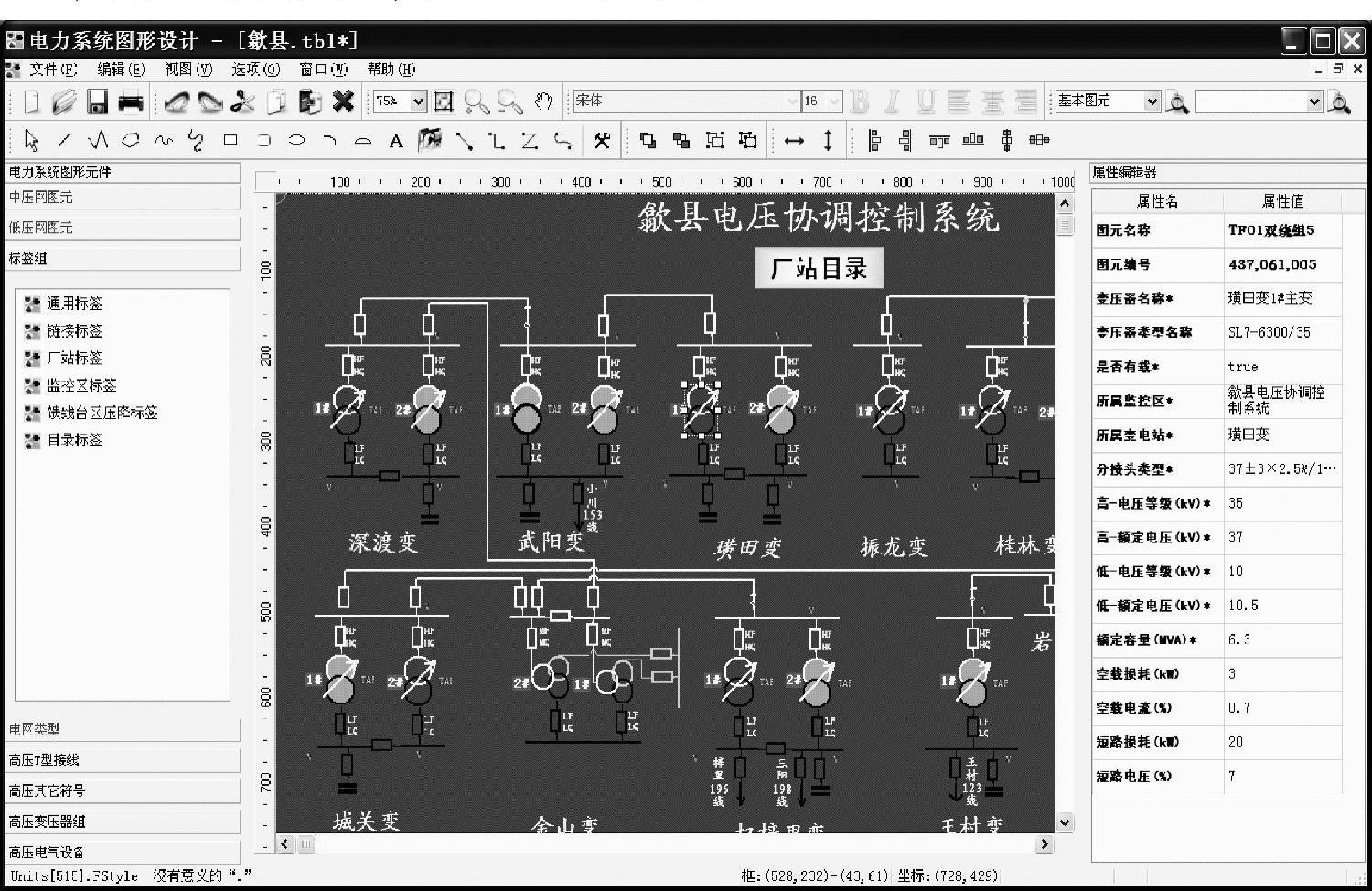
Task: Flip the selection horizontally with the double arrow
Action: pyautogui.click(x=794, y=140)
